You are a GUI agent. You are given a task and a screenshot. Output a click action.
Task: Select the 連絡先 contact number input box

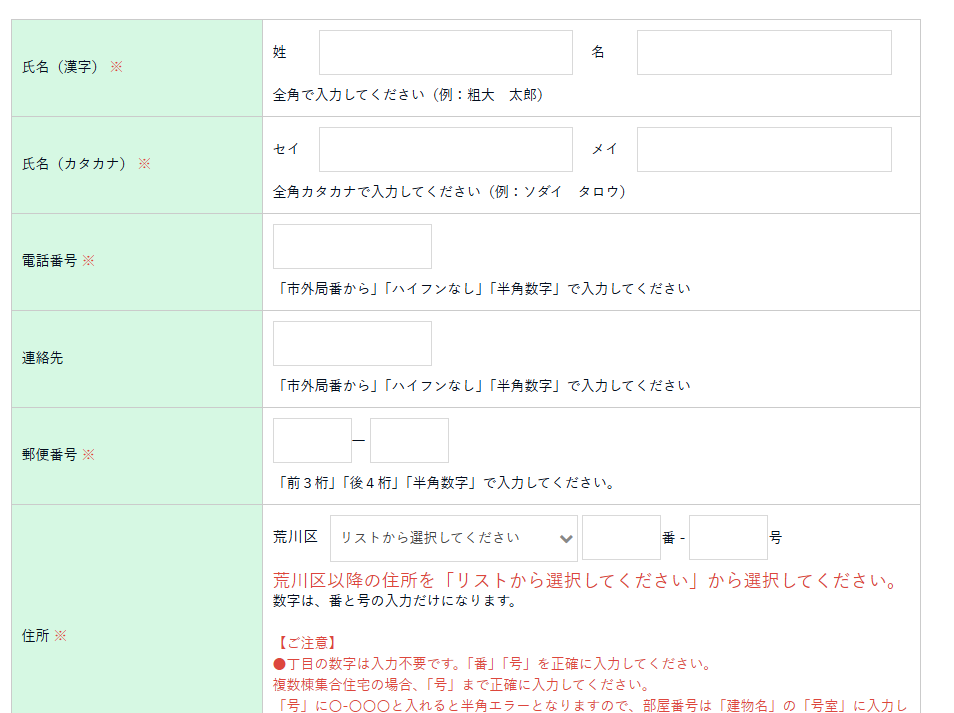[352, 344]
